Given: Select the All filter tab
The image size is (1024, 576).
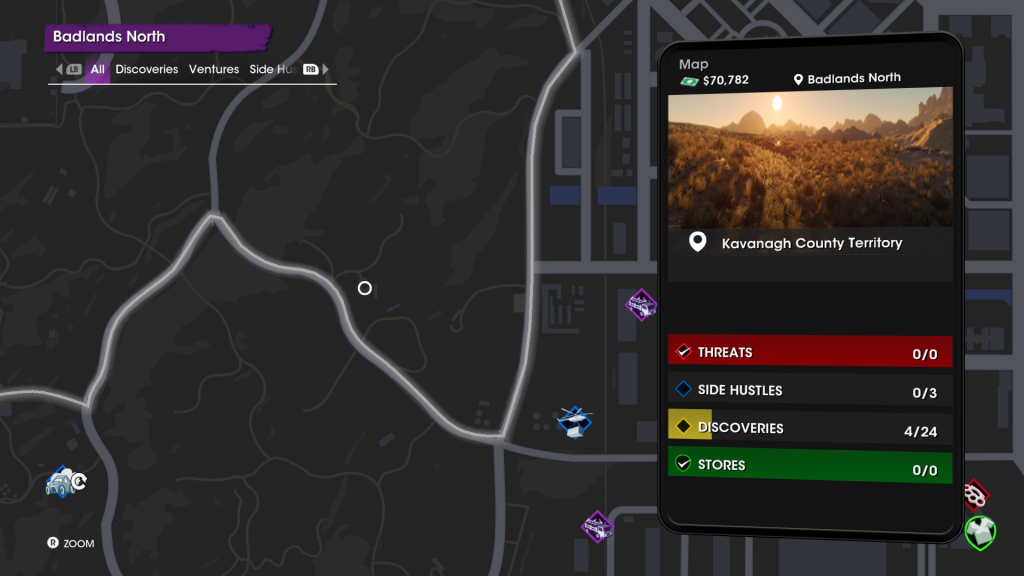Looking at the screenshot, I should (x=97, y=69).
